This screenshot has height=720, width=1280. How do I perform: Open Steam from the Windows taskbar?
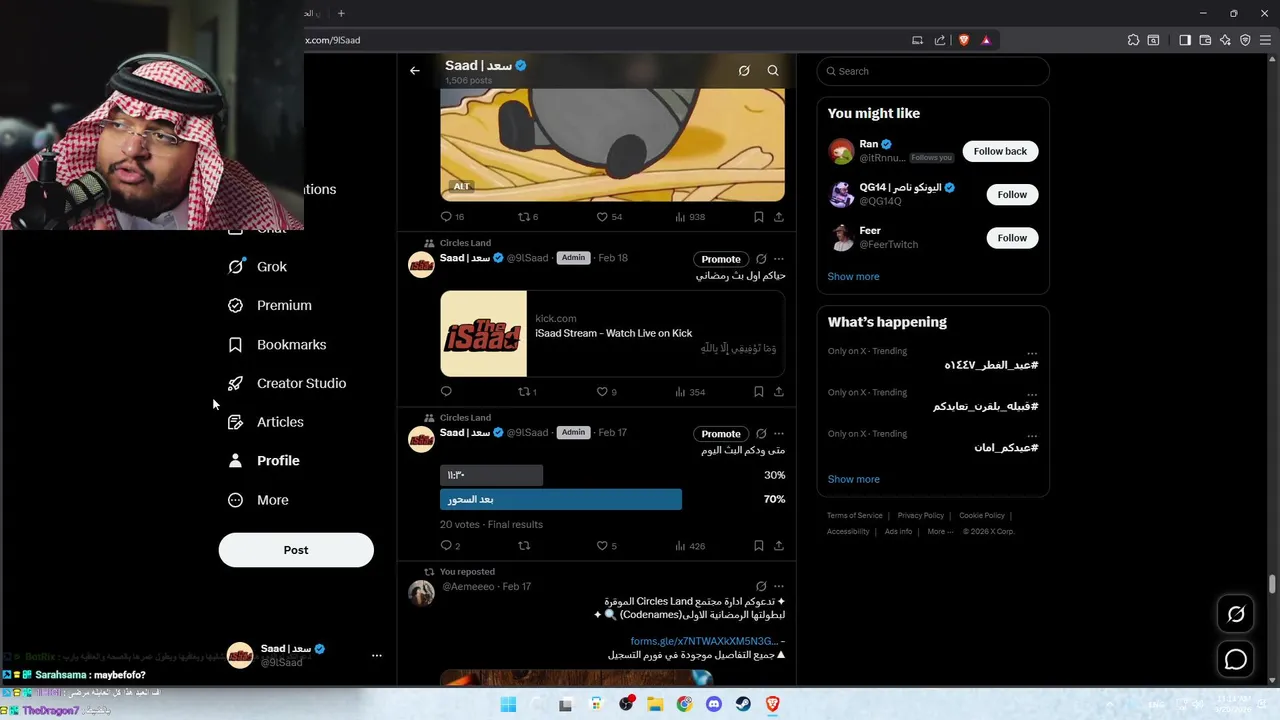(743, 704)
